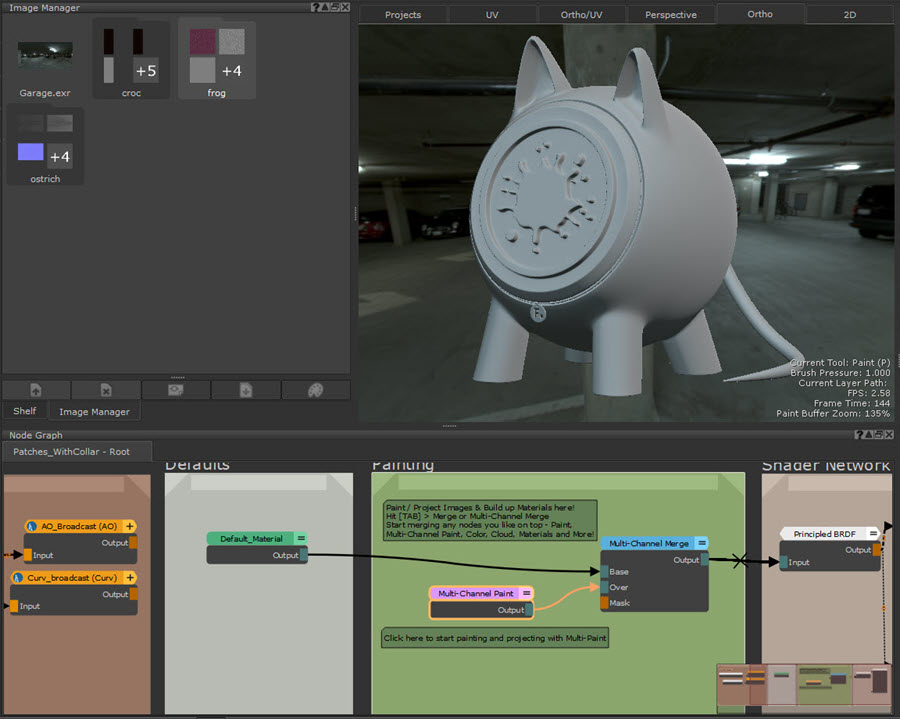Click the image view icon in Image Manager
Image resolution: width=900 pixels, height=719 pixels.
point(176,390)
